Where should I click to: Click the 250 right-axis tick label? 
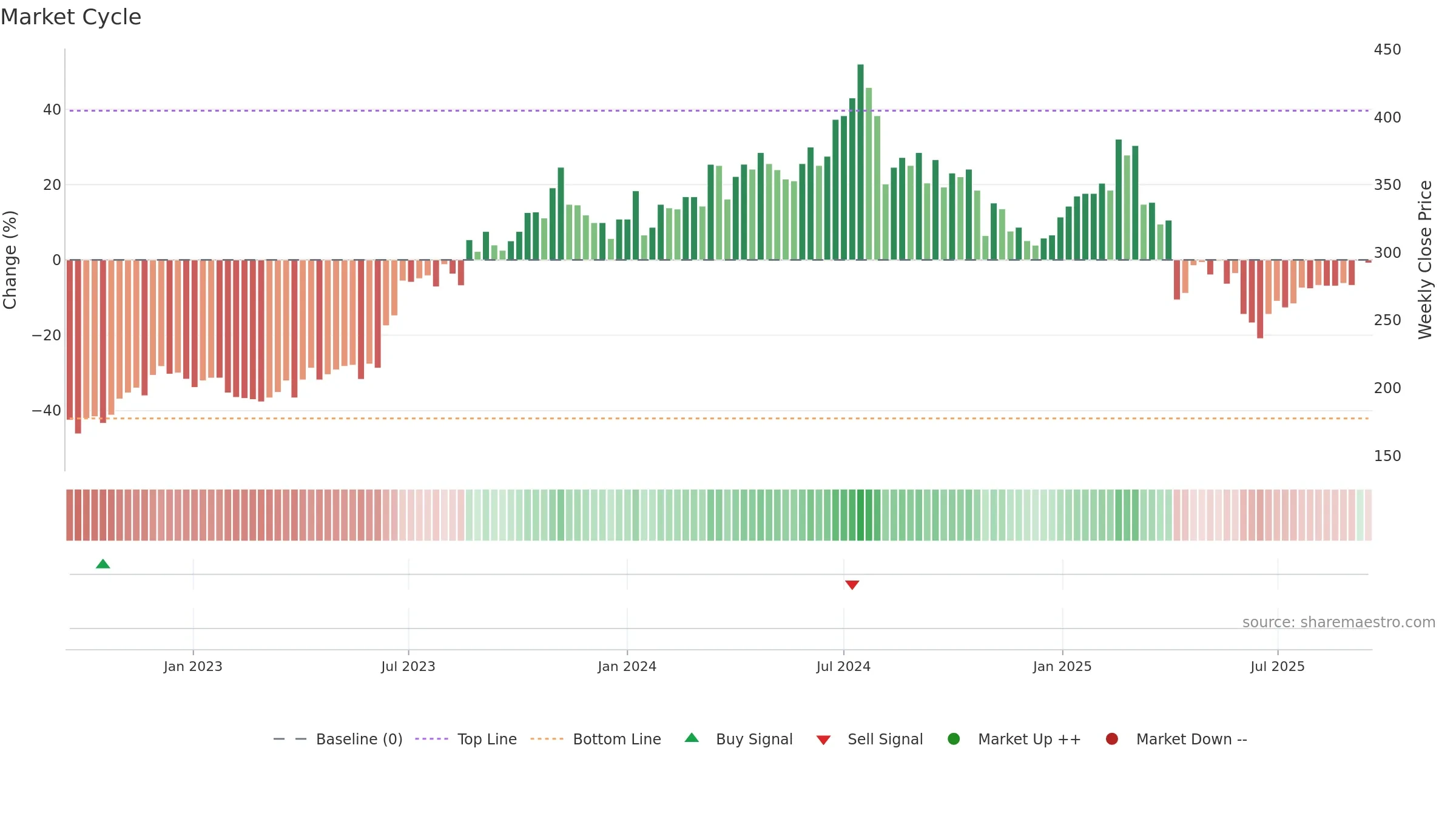pos(1387,320)
